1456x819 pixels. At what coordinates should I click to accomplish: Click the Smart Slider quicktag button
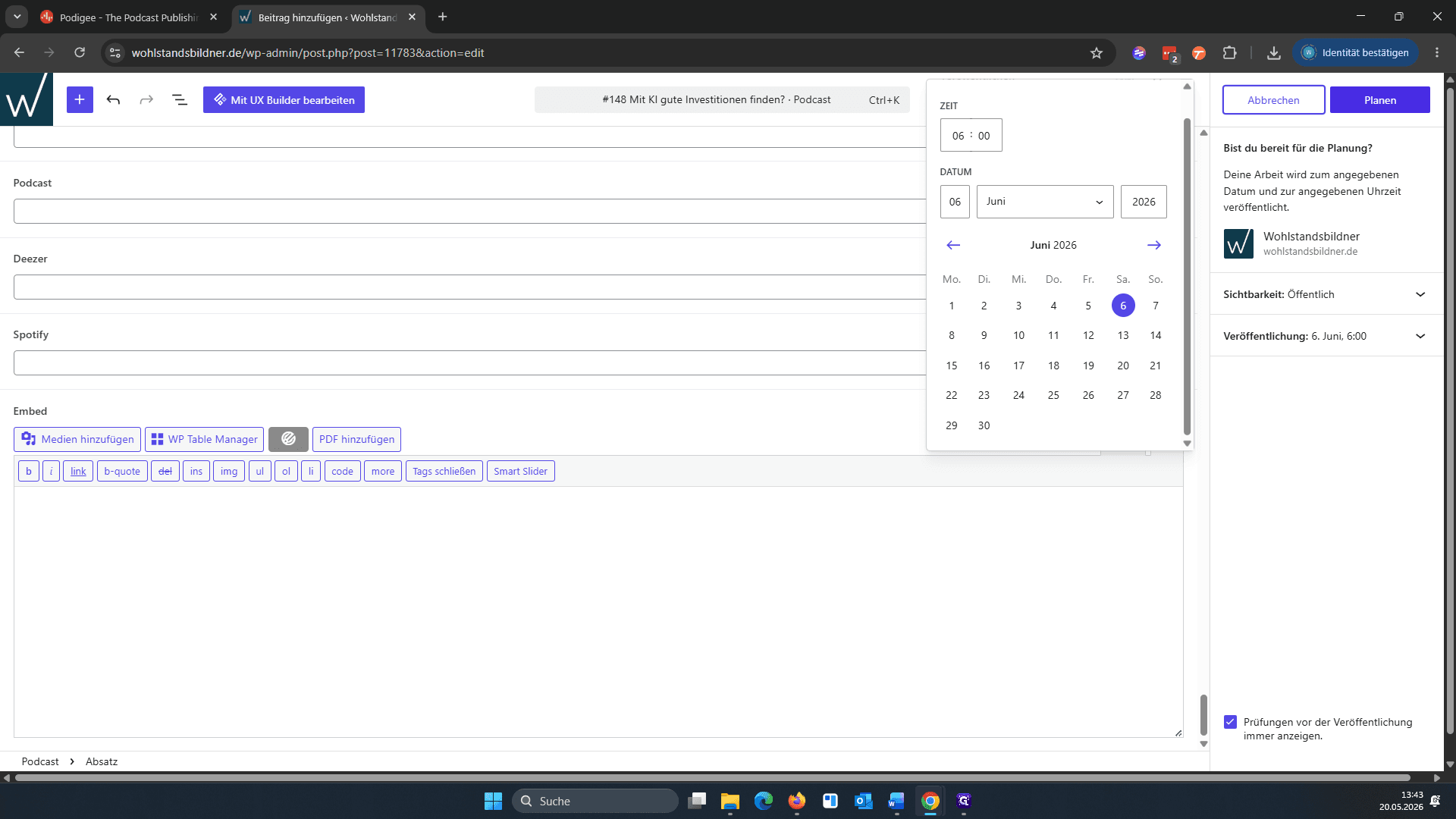pos(520,471)
